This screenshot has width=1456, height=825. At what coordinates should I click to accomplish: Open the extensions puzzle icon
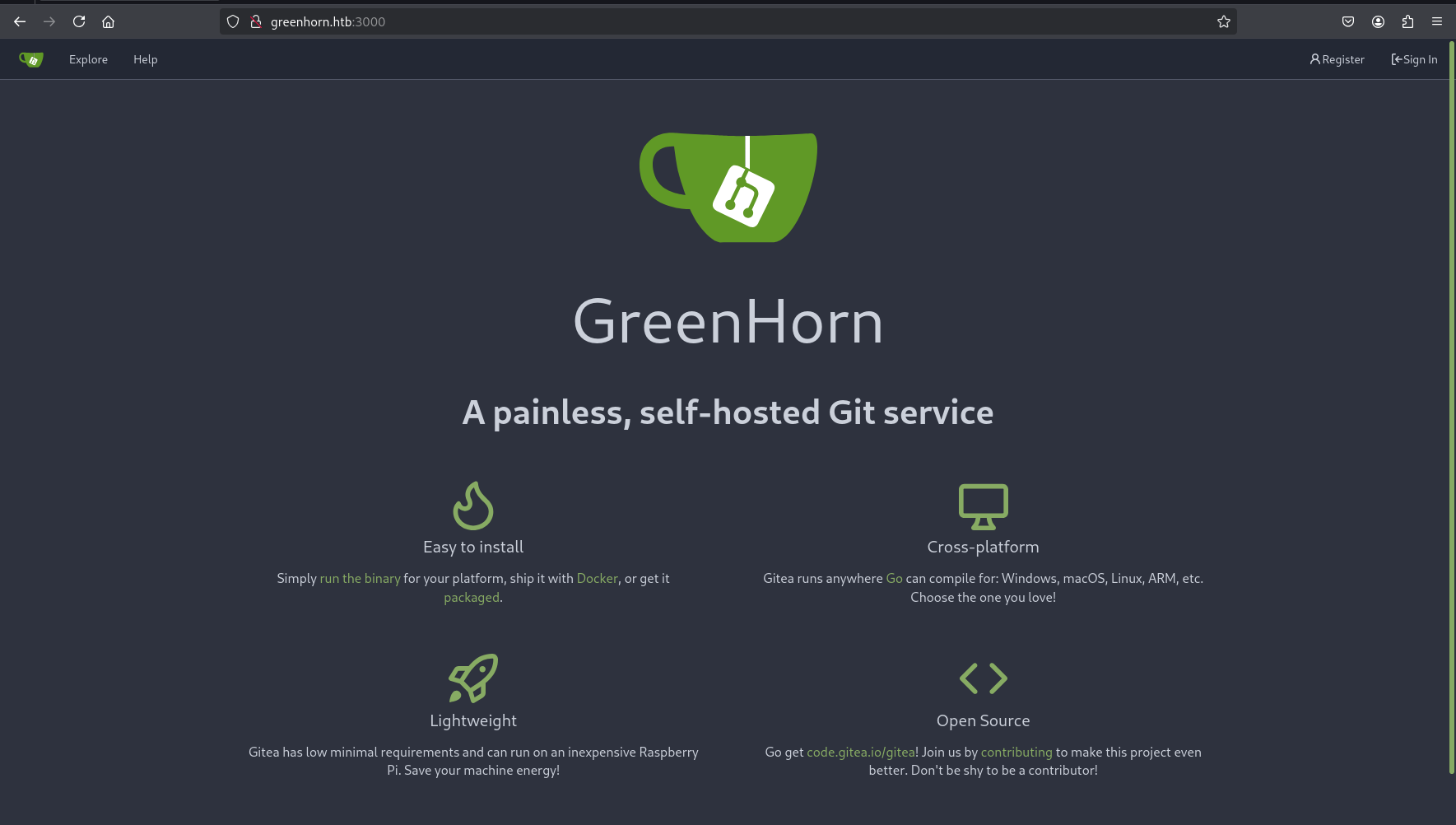click(x=1407, y=21)
